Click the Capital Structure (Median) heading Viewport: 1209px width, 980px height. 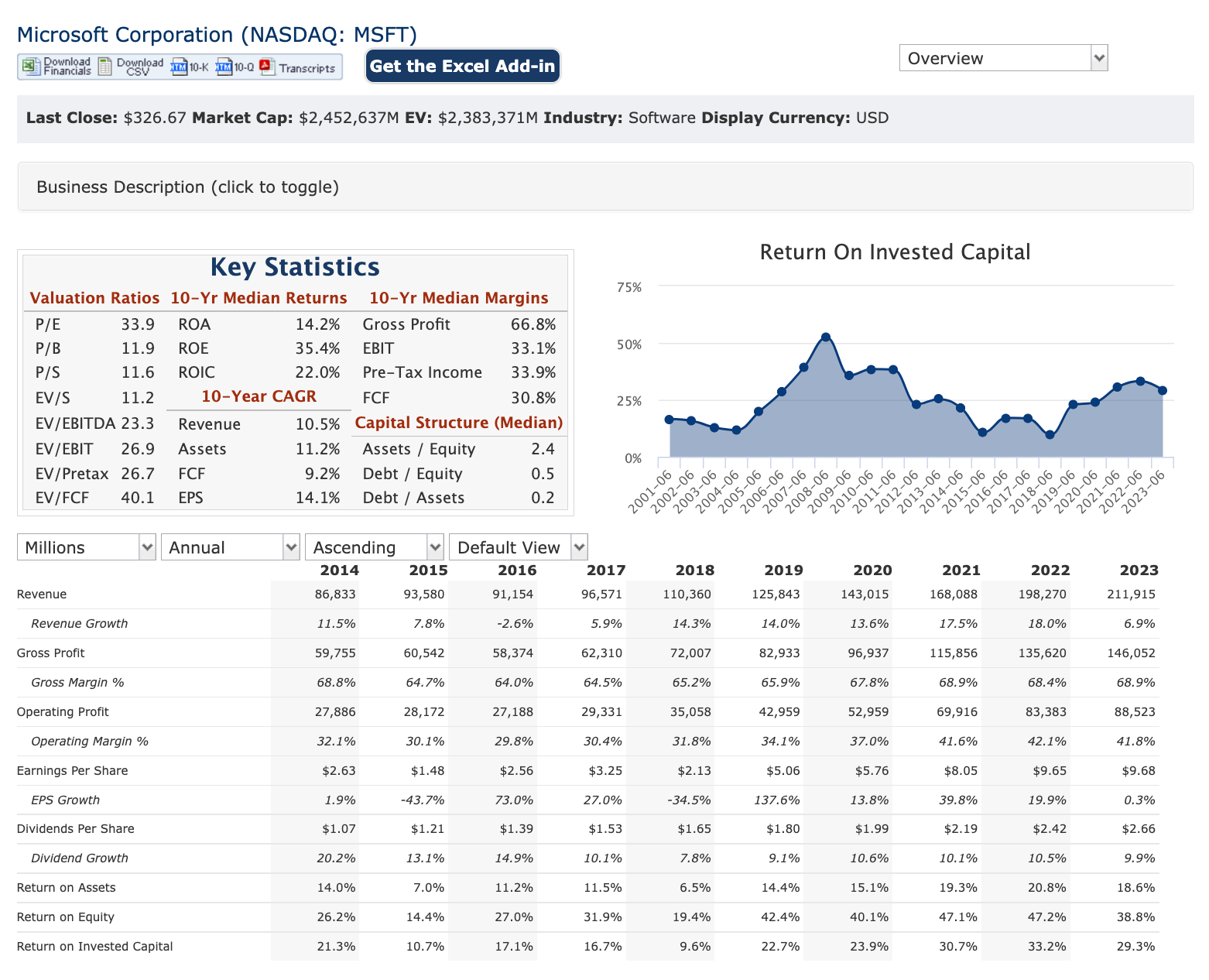pos(459,423)
